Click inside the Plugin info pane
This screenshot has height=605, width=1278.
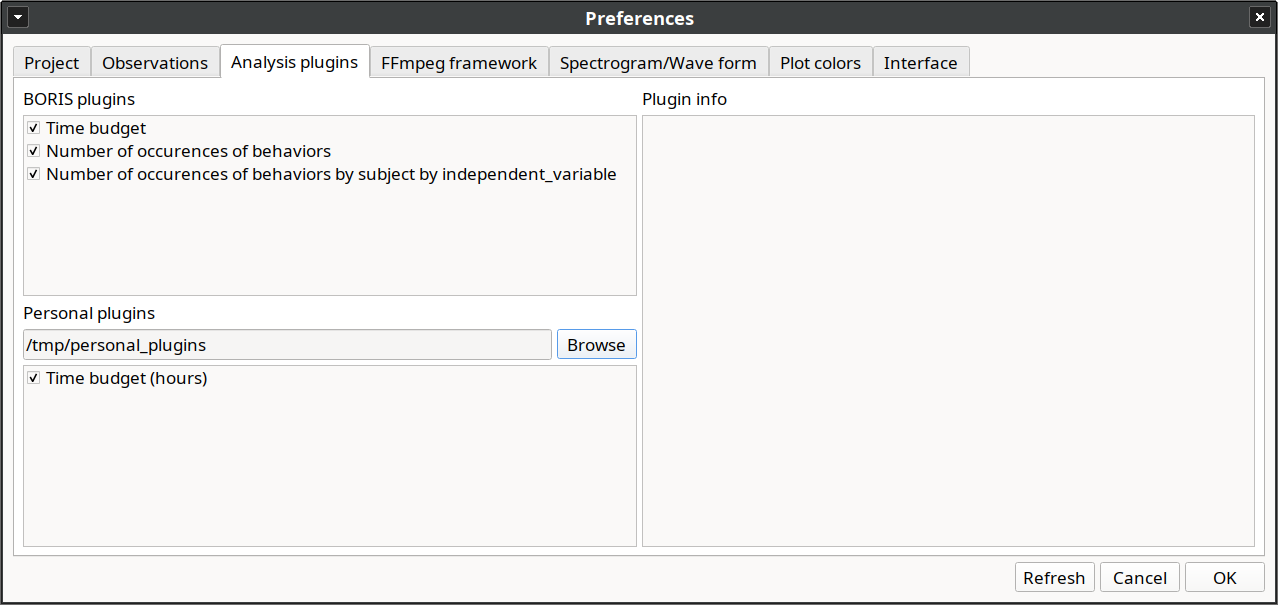pos(948,331)
